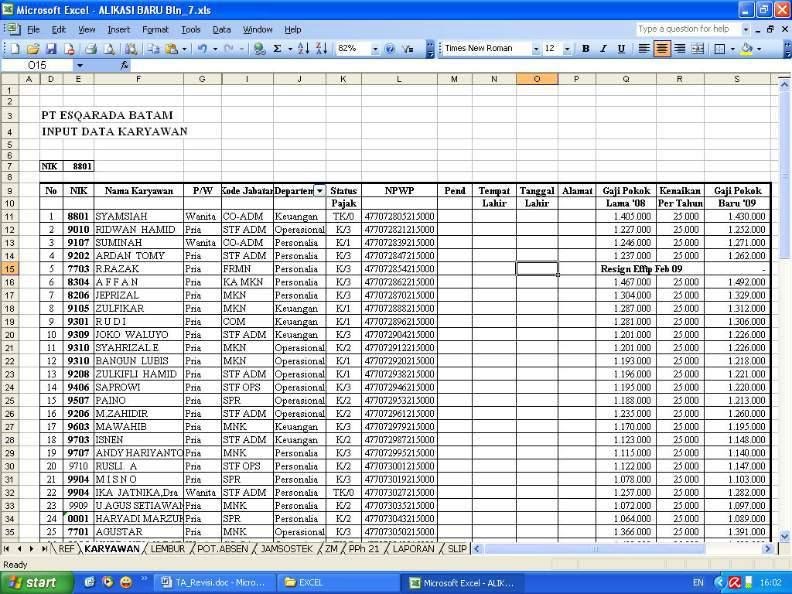Screen dimensions: 792x594
Task: Save the workbook with the floppy disk icon
Action: coord(51,48)
